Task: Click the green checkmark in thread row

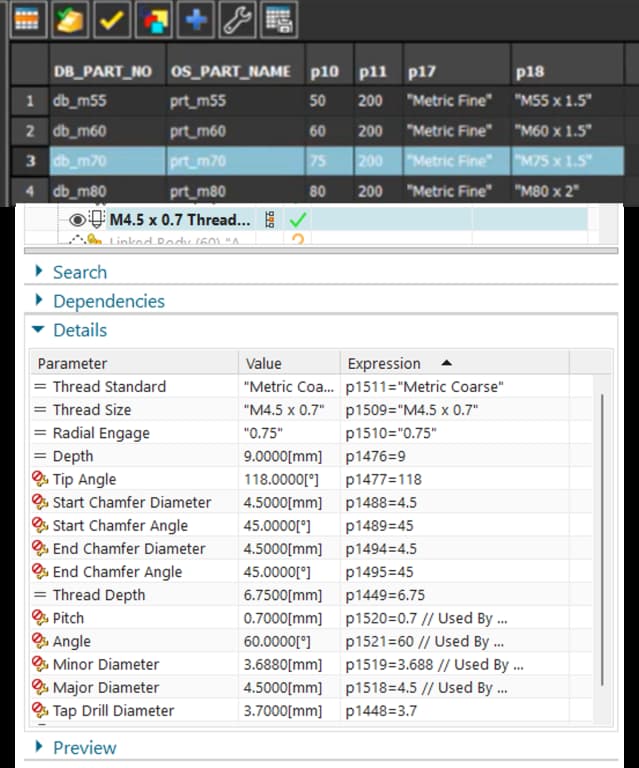Action: [x=298, y=220]
